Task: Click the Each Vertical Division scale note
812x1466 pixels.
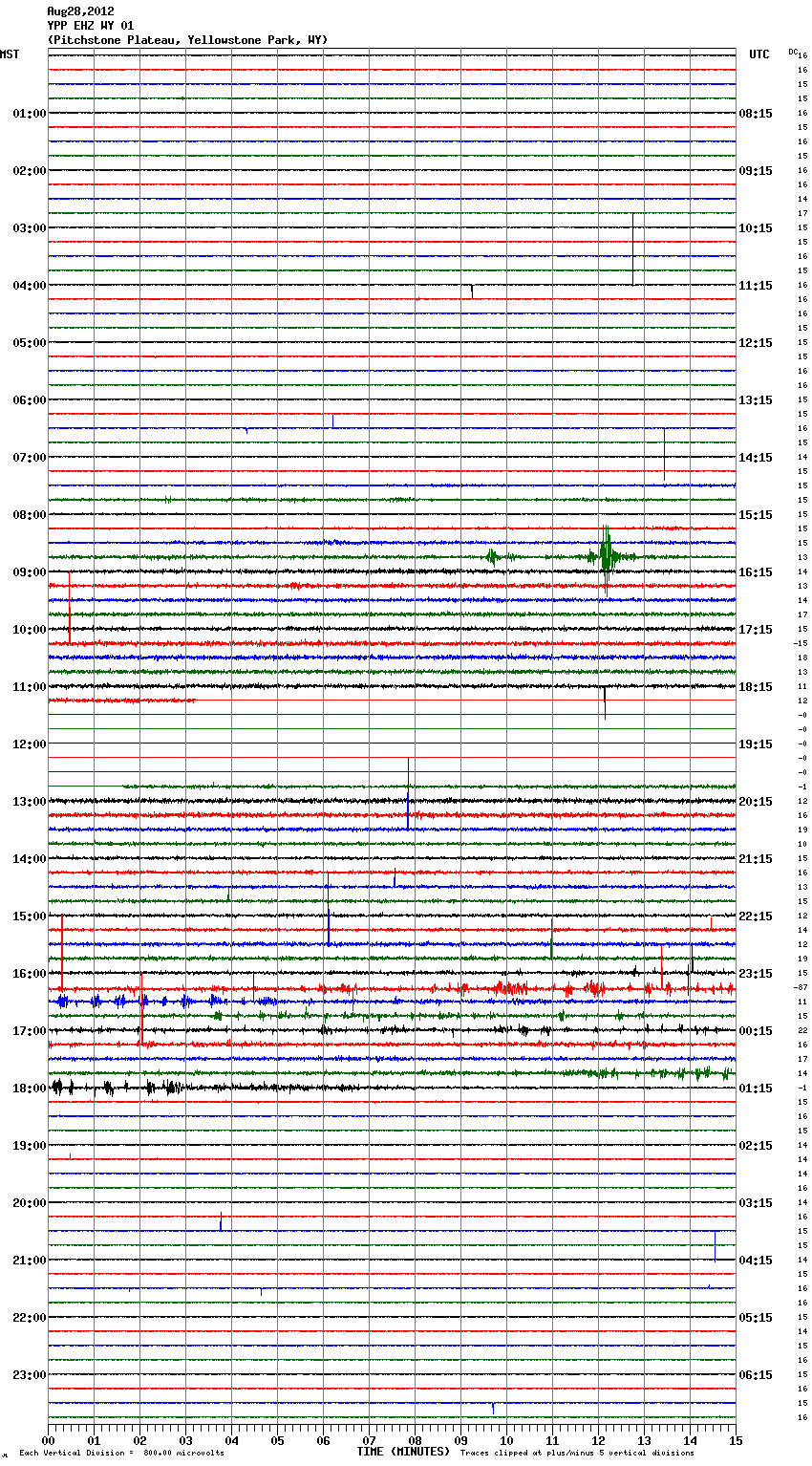Action: tap(121, 1453)
